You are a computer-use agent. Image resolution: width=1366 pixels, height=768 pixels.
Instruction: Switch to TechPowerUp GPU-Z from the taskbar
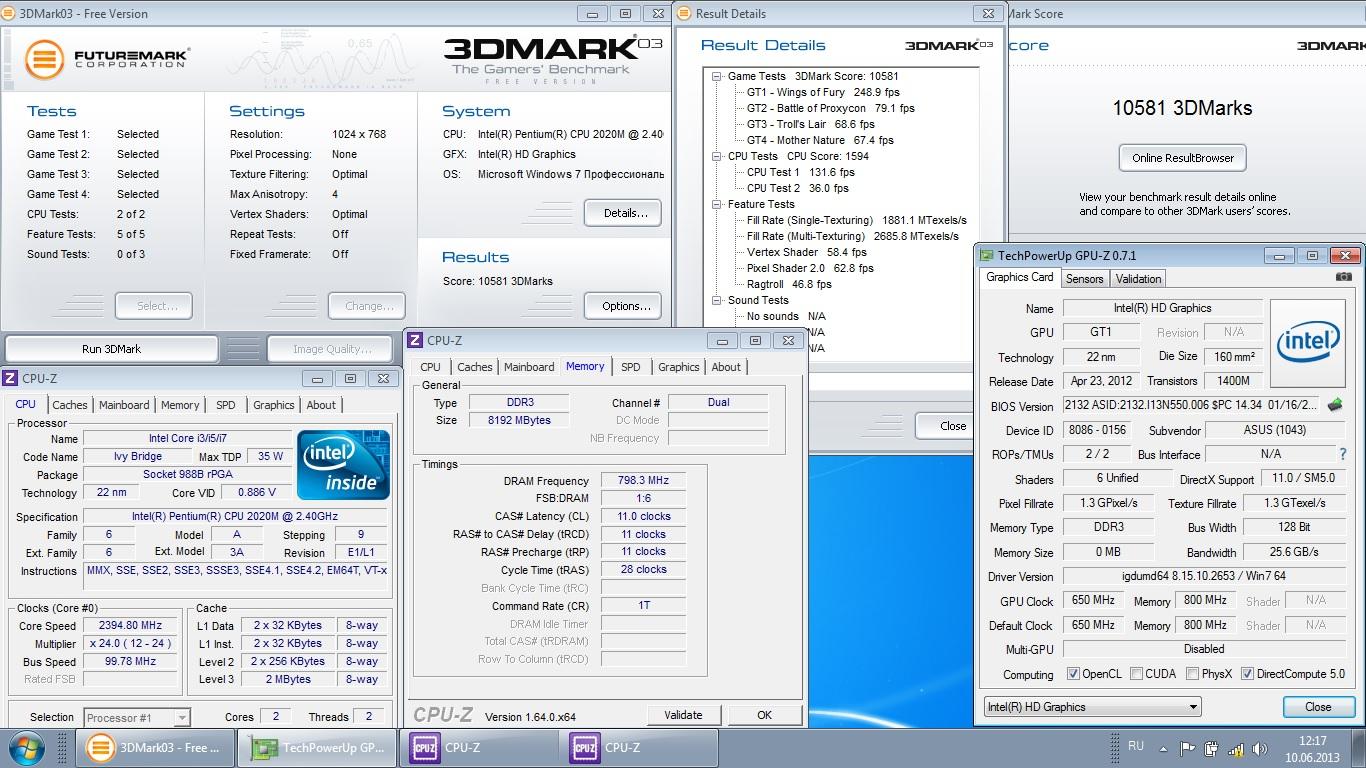coord(317,747)
